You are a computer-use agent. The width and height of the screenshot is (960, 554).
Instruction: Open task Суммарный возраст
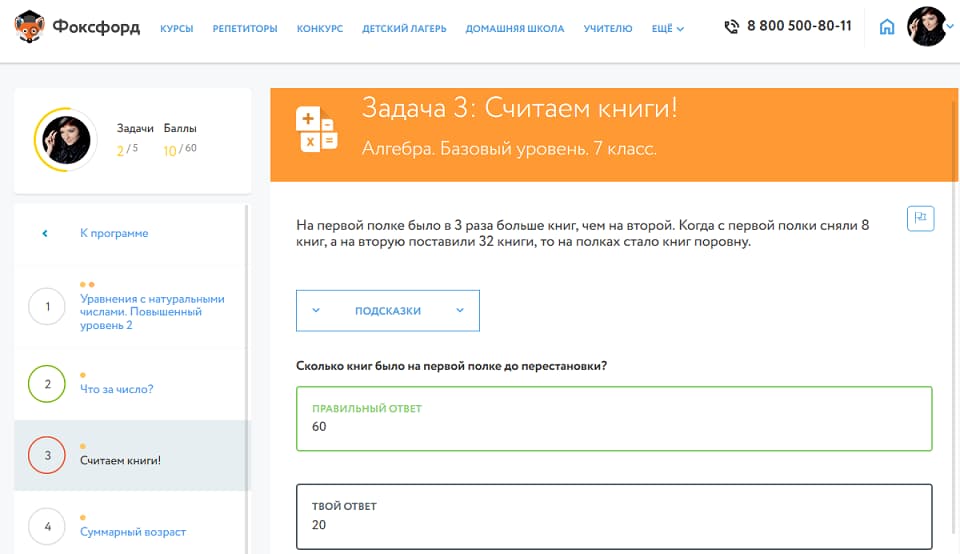133,532
